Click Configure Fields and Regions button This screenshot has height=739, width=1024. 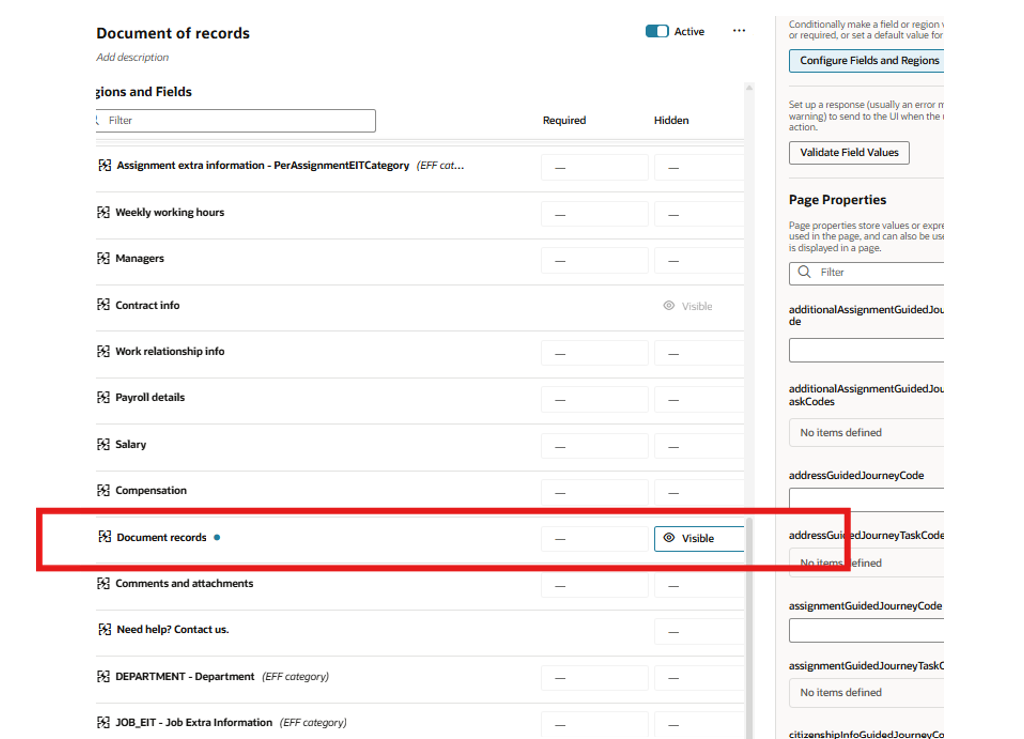coord(867,61)
